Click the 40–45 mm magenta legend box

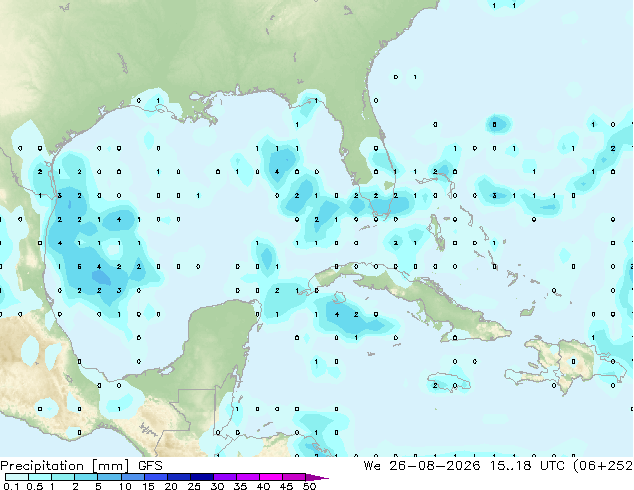pos(271,477)
